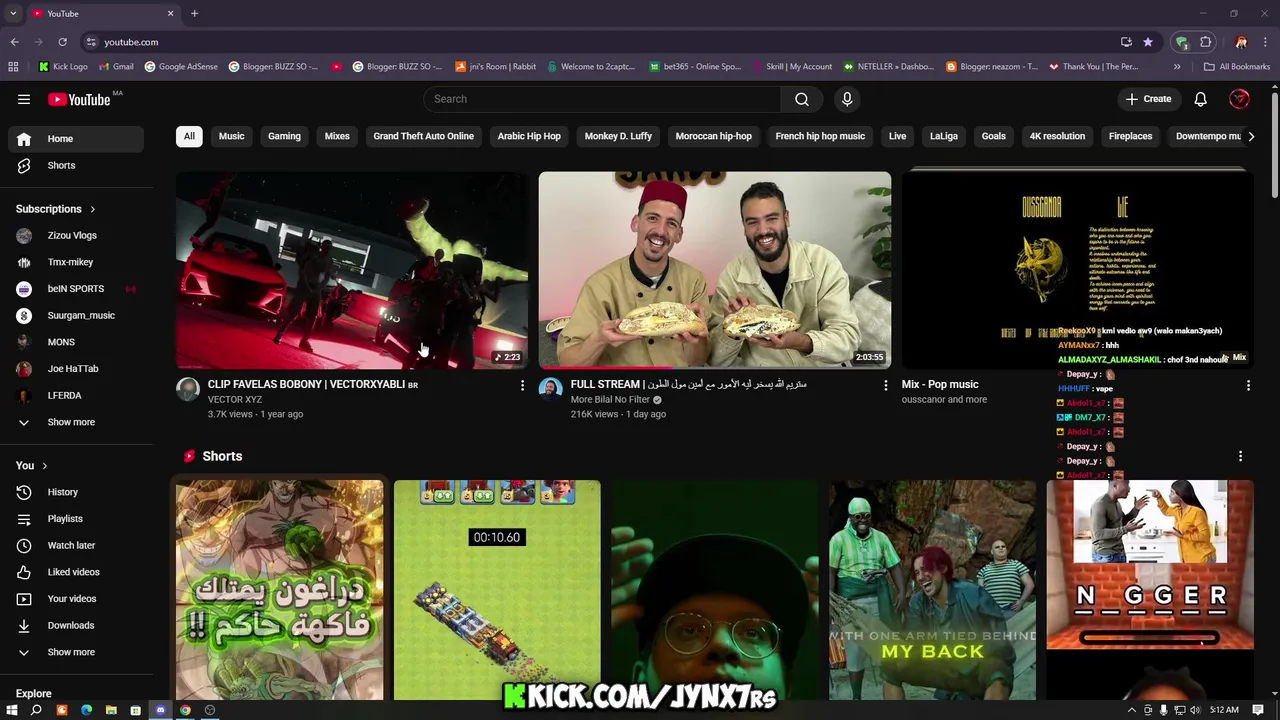Open Shorts in the sidebar

pyautogui.click(x=78, y=165)
